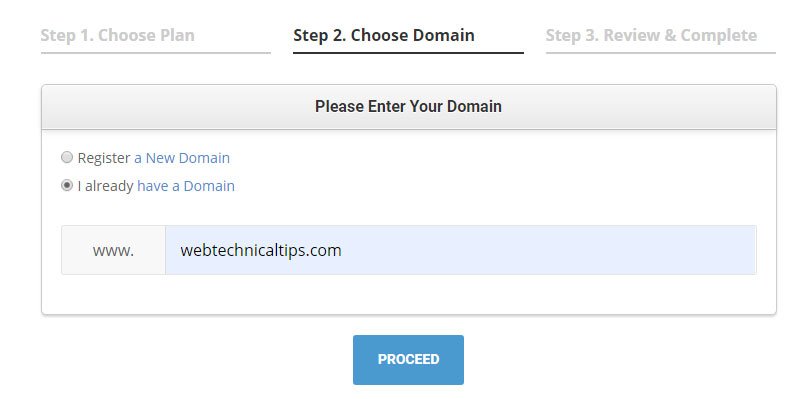
Task: Jump to Step 3. Review & Complete
Action: [x=652, y=35]
